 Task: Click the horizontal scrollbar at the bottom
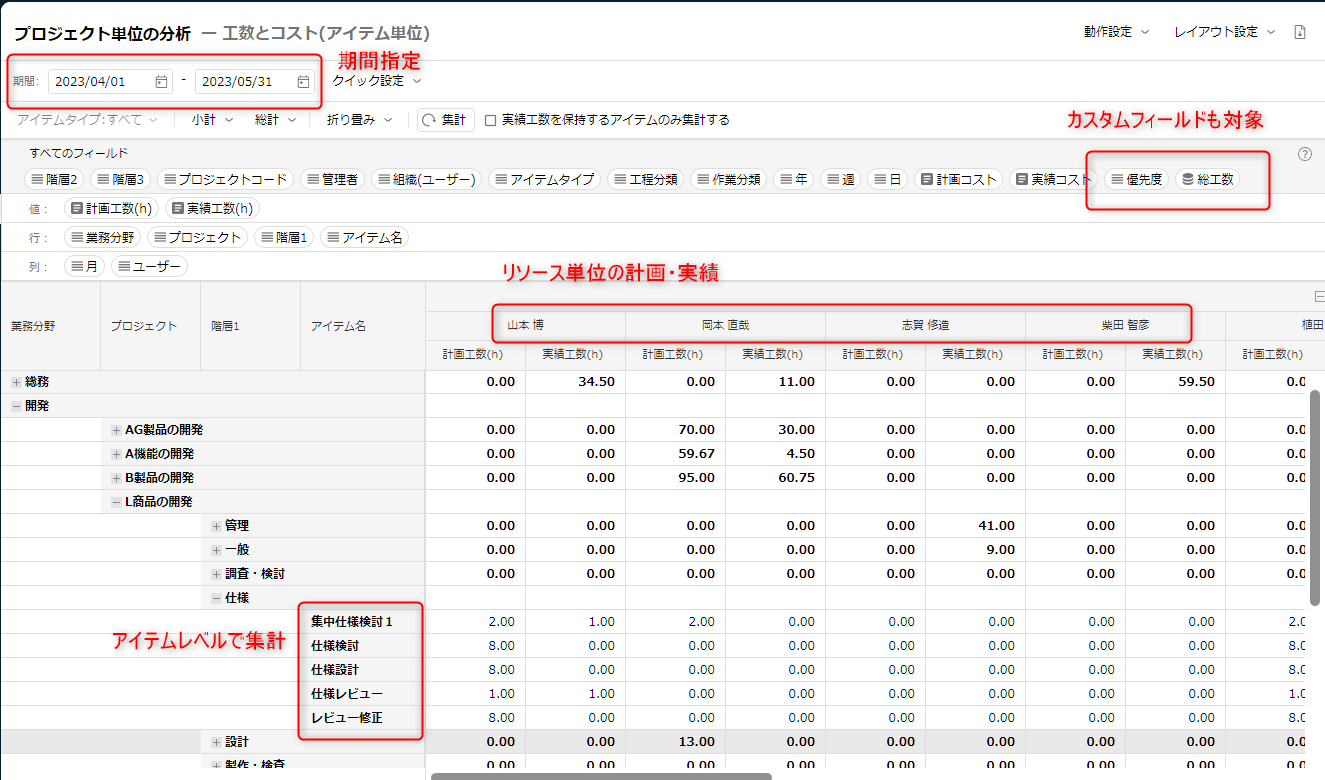click(600, 776)
